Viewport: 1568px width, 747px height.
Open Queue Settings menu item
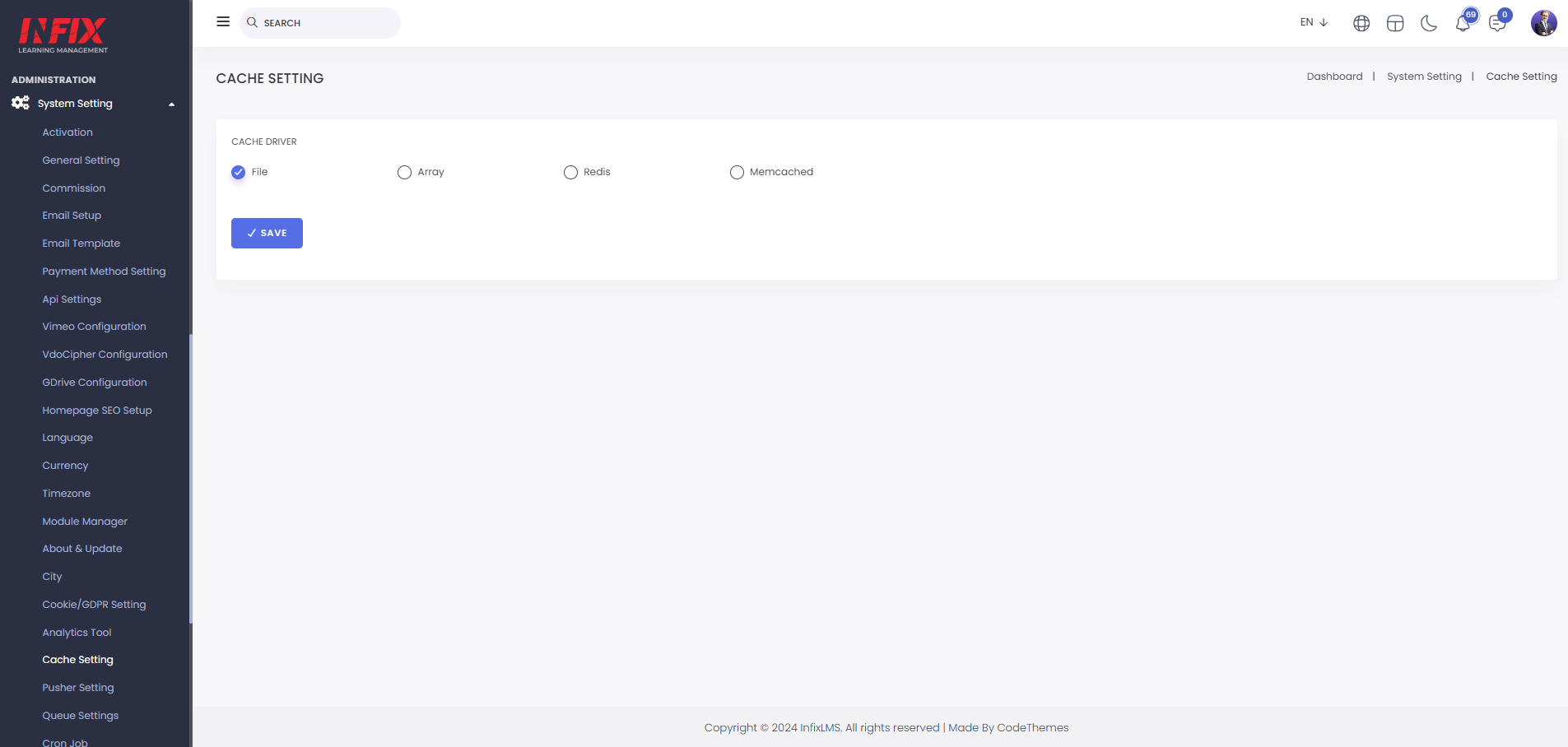tap(81, 716)
